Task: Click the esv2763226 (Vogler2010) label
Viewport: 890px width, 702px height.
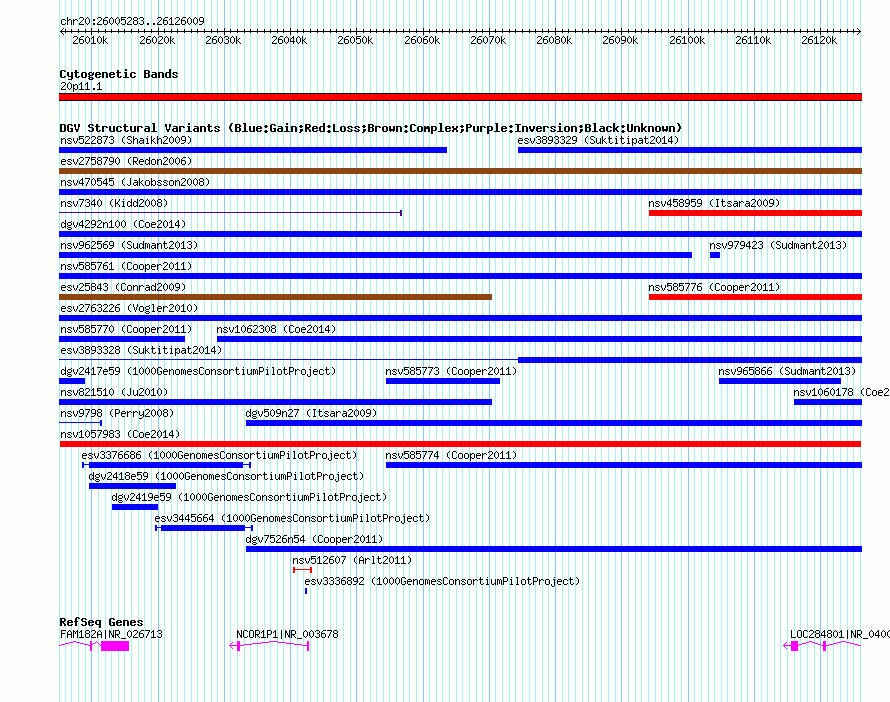Action: [x=129, y=308]
